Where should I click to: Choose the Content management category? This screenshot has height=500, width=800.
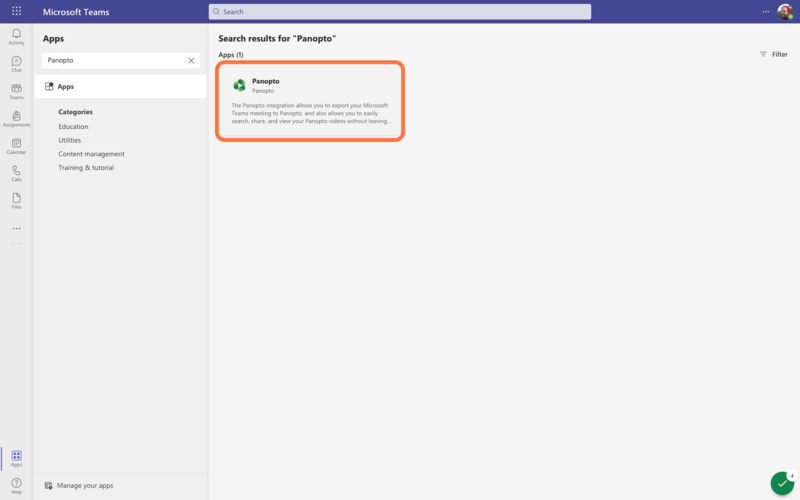pyautogui.click(x=91, y=154)
